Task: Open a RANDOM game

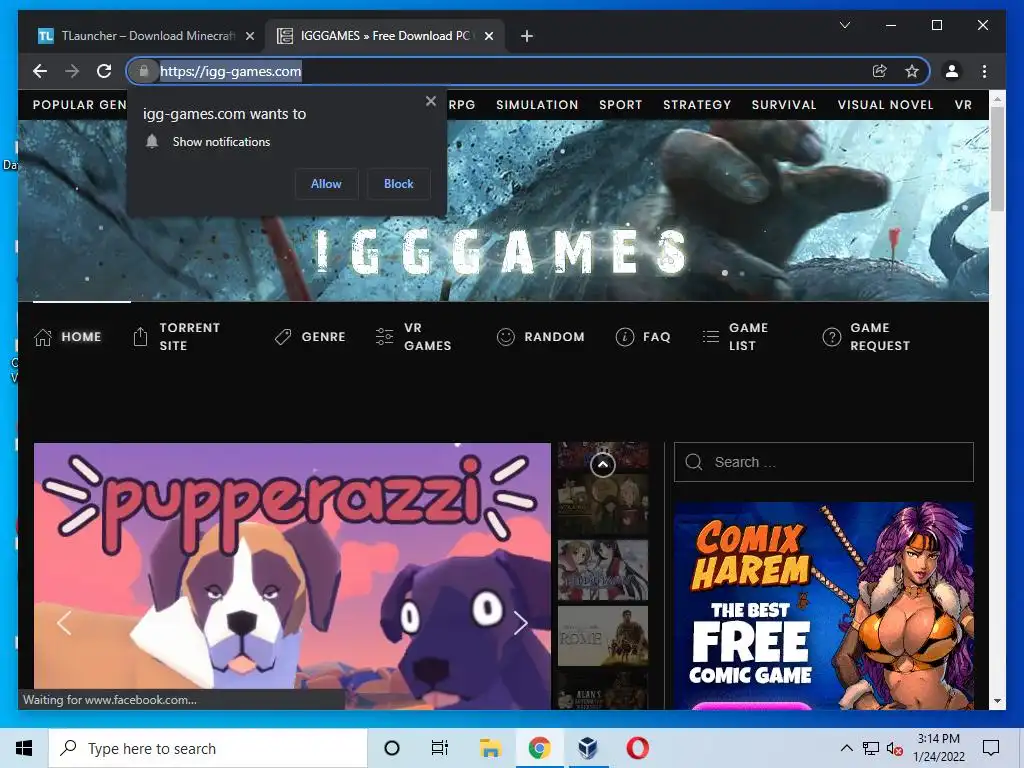Action: [x=554, y=337]
